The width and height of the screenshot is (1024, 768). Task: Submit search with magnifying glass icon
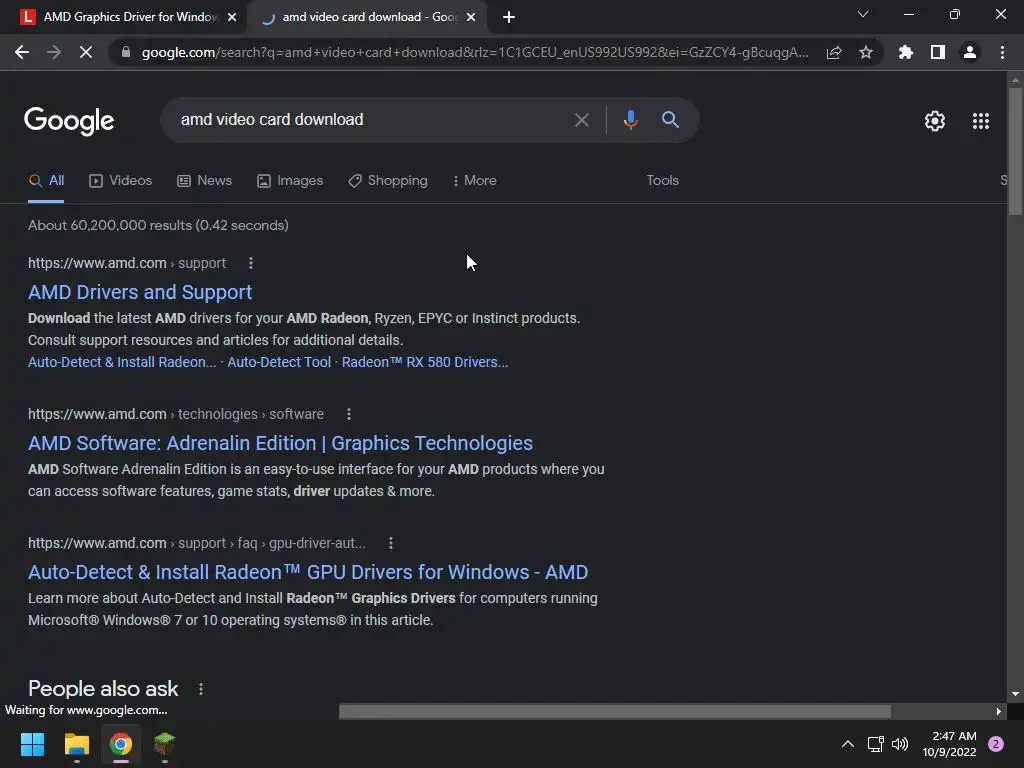670,120
